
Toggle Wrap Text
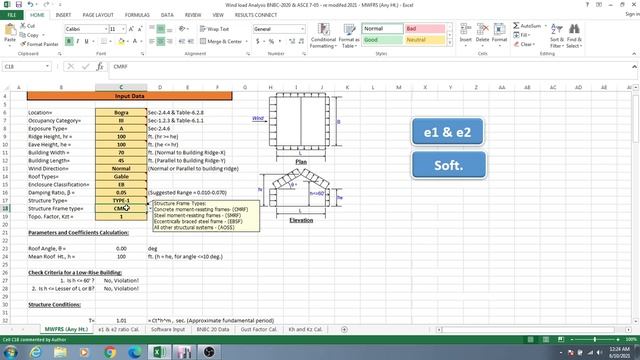[x=214, y=29]
